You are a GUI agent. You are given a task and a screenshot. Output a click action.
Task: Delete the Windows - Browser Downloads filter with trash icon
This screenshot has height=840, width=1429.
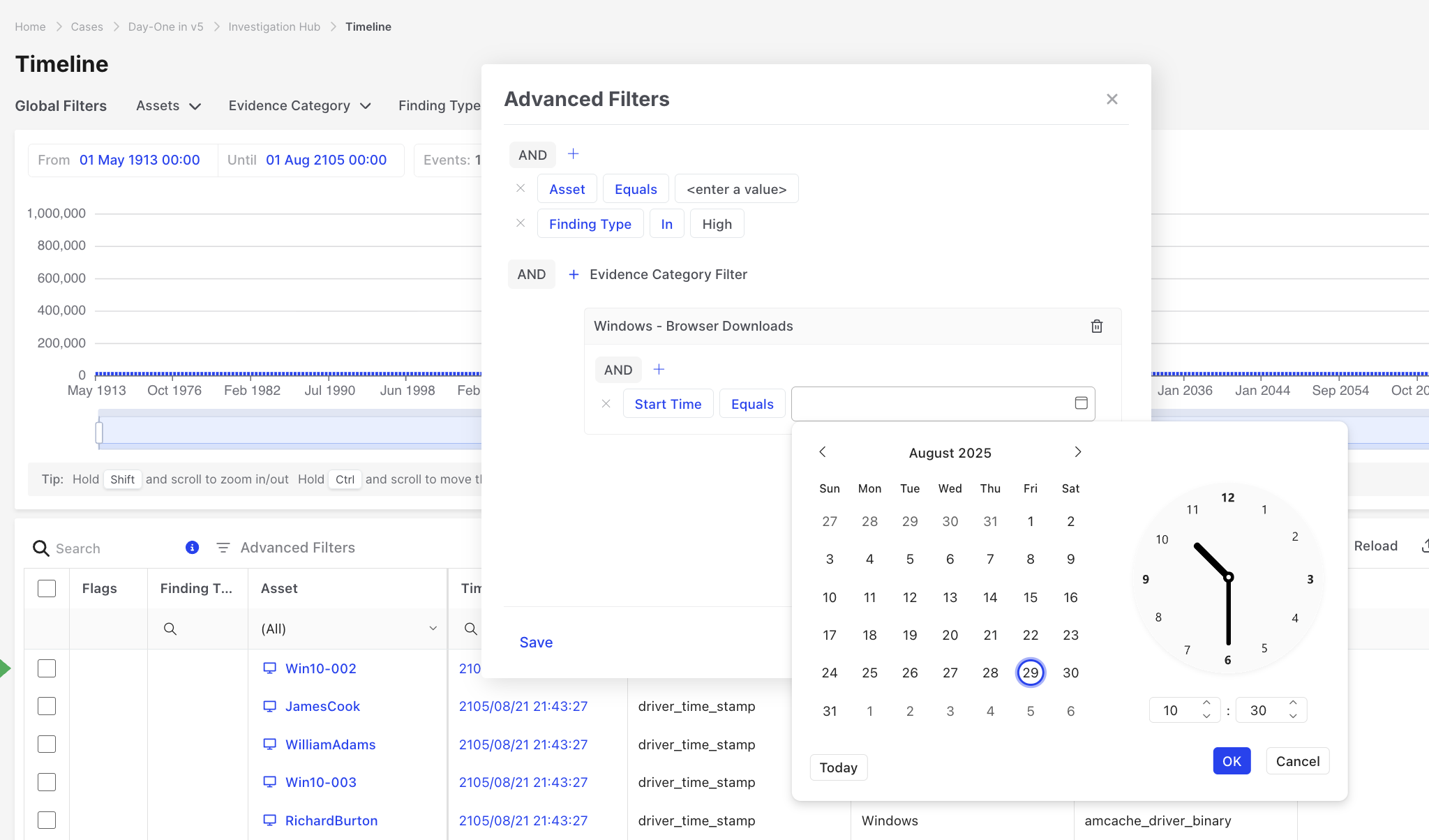coord(1096,327)
